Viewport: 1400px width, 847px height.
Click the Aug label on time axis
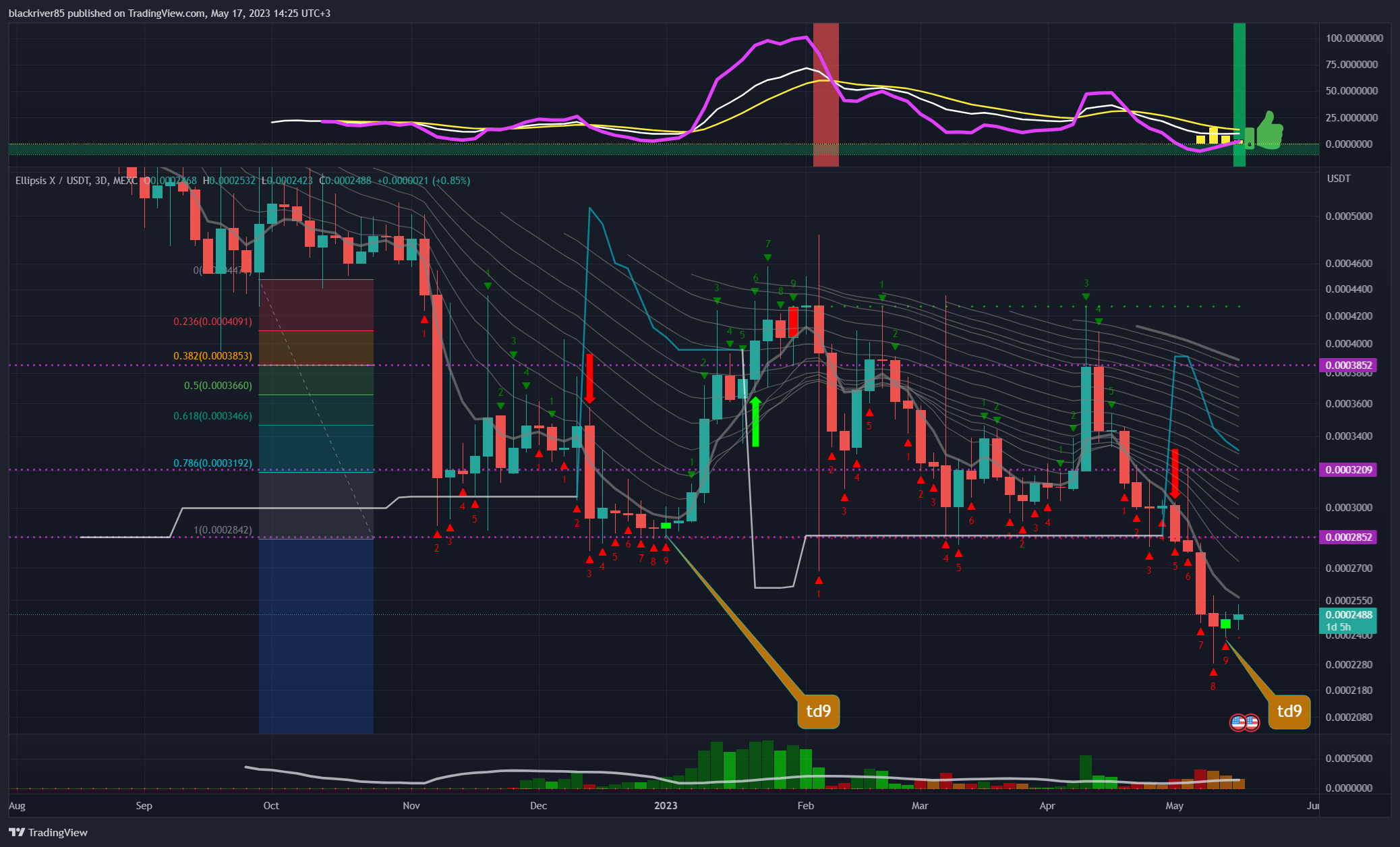pyautogui.click(x=17, y=806)
